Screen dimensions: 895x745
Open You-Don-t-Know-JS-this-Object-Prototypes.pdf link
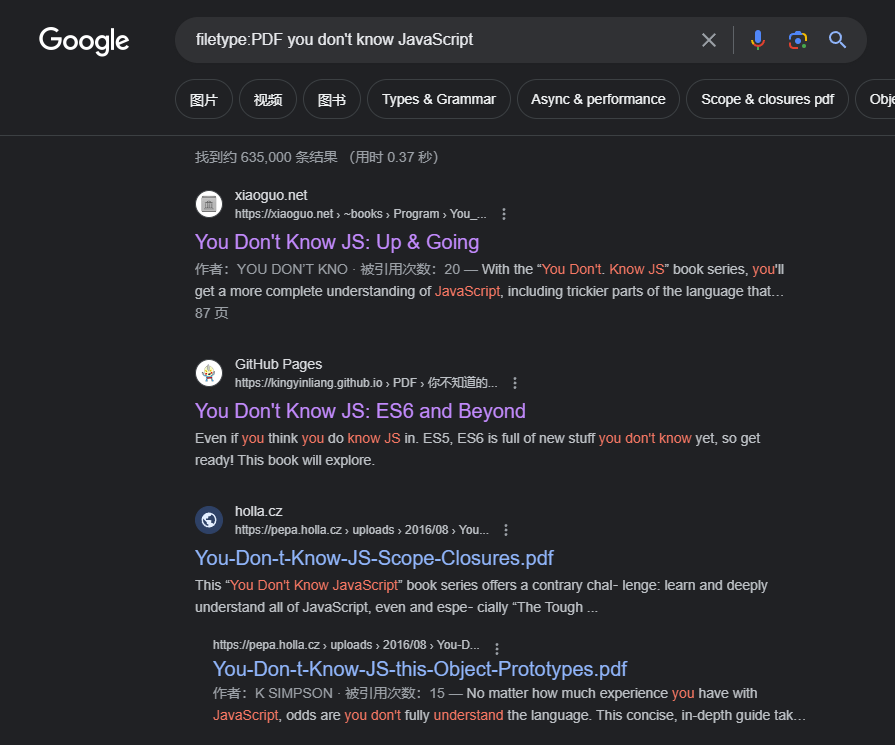coord(420,669)
